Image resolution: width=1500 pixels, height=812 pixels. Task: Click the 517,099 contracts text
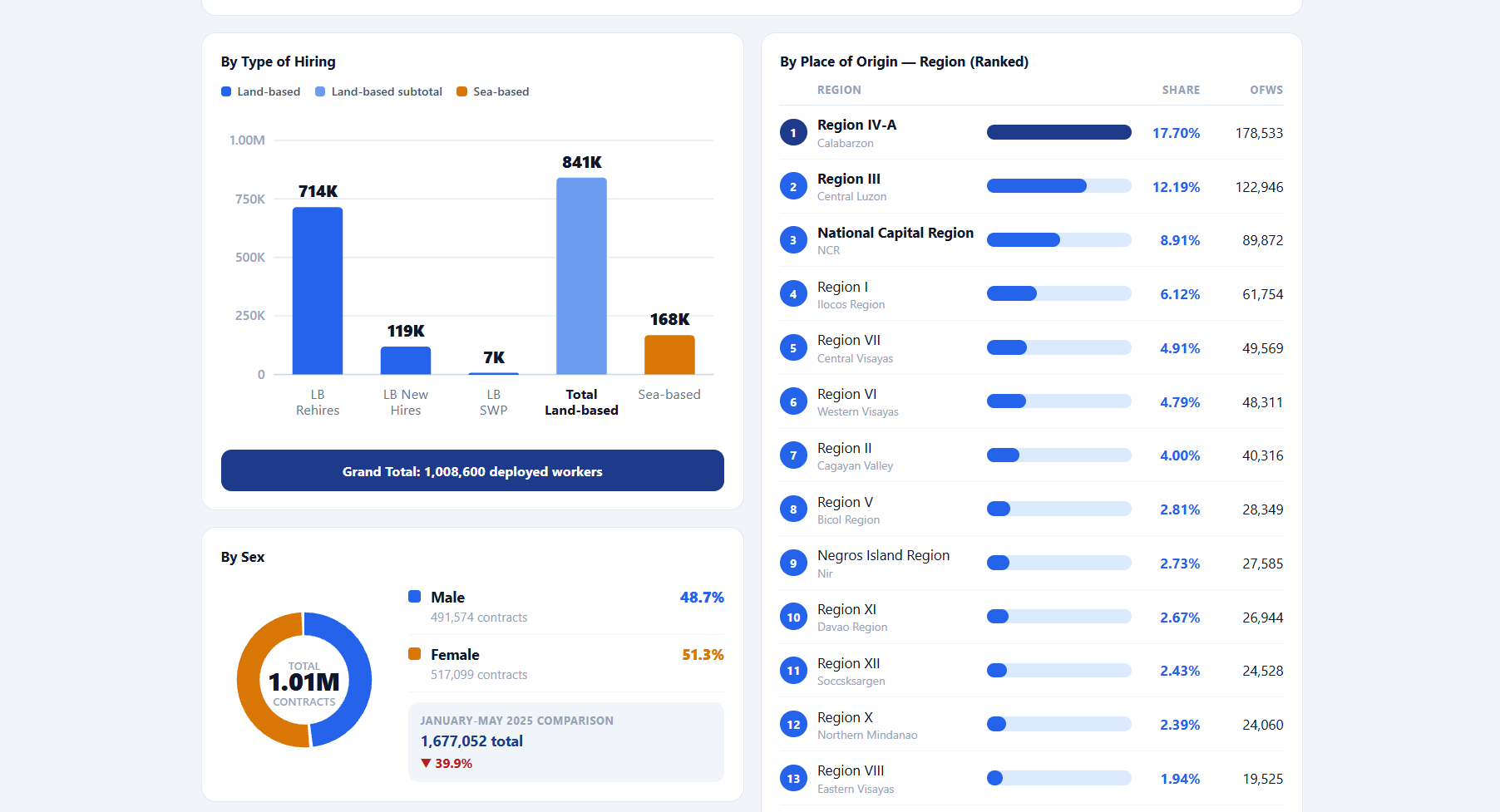point(479,675)
